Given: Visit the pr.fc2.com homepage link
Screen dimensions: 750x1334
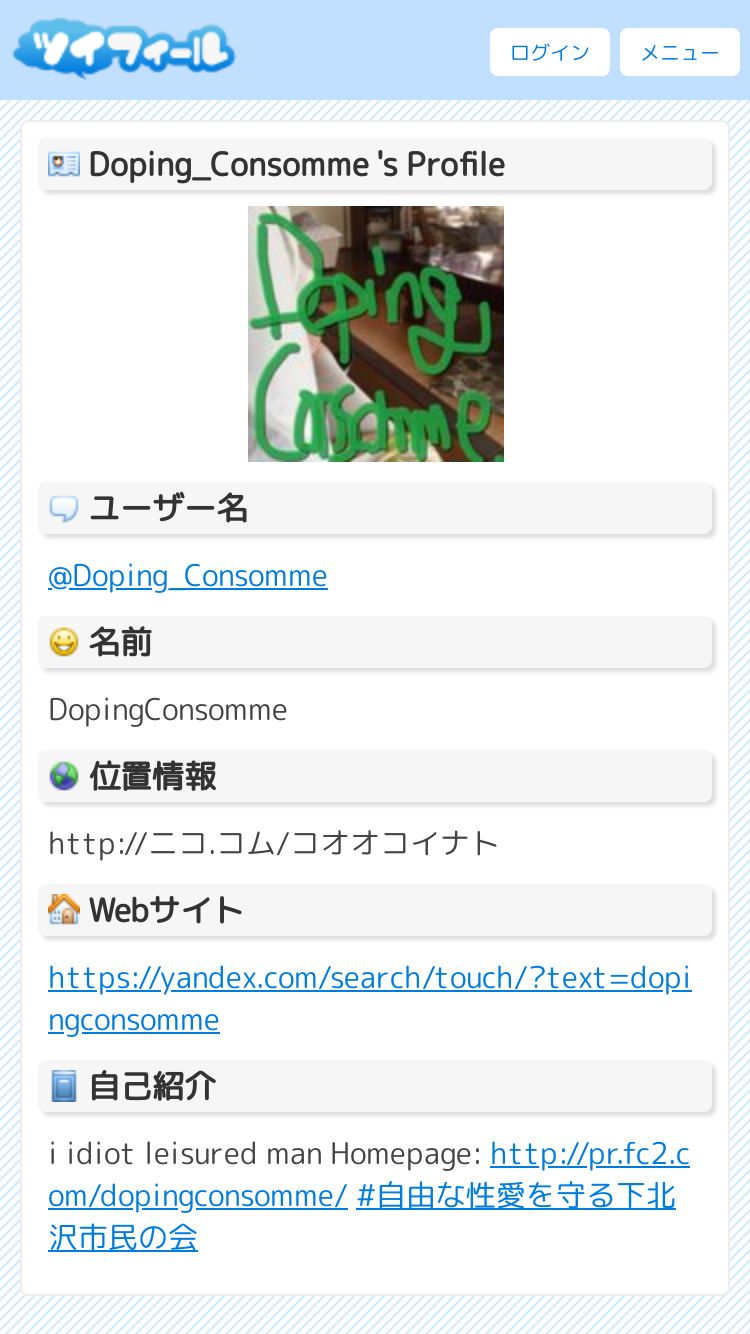Looking at the screenshot, I should pyautogui.click(x=369, y=1175).
